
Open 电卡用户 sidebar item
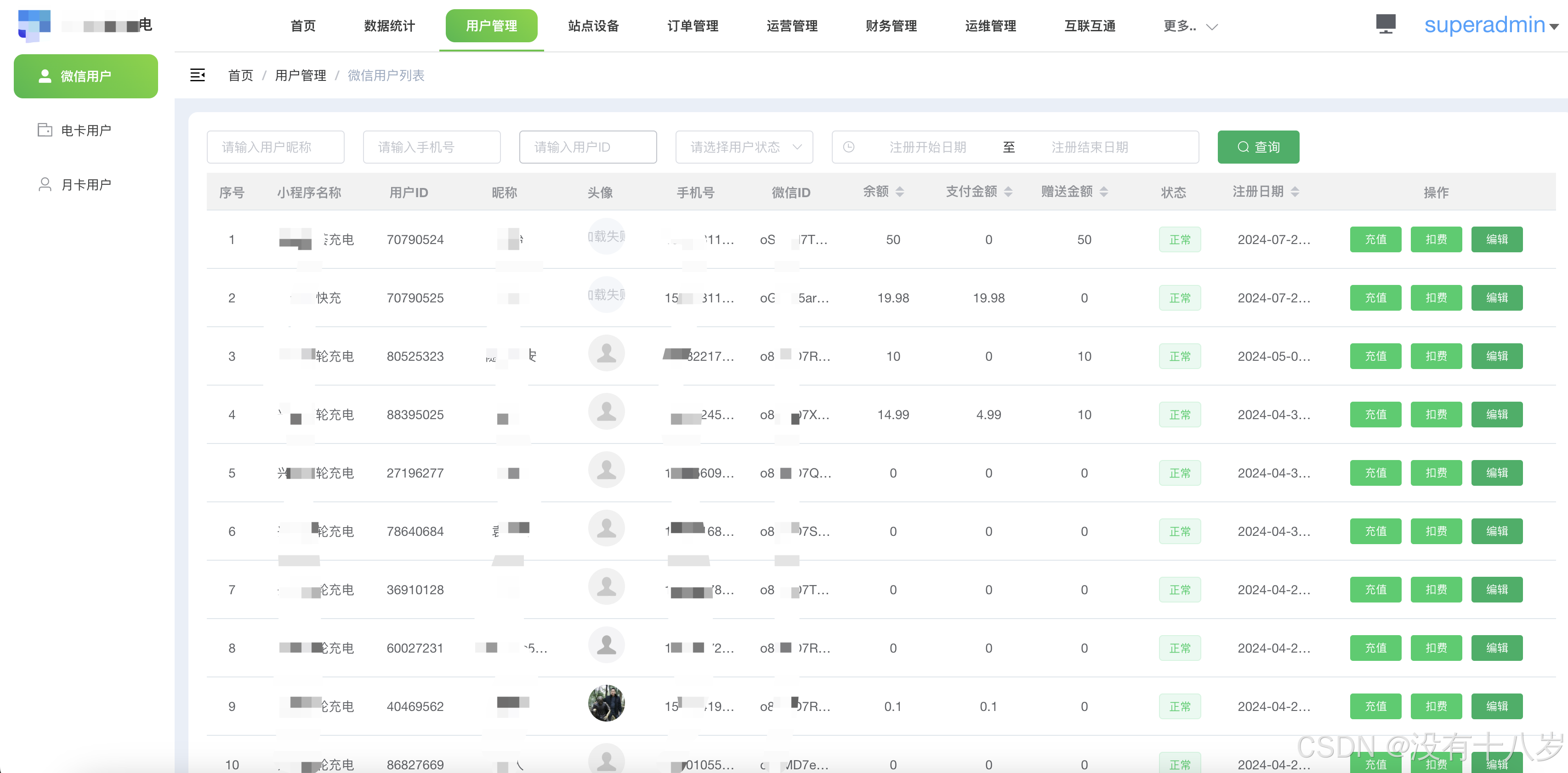(x=86, y=130)
